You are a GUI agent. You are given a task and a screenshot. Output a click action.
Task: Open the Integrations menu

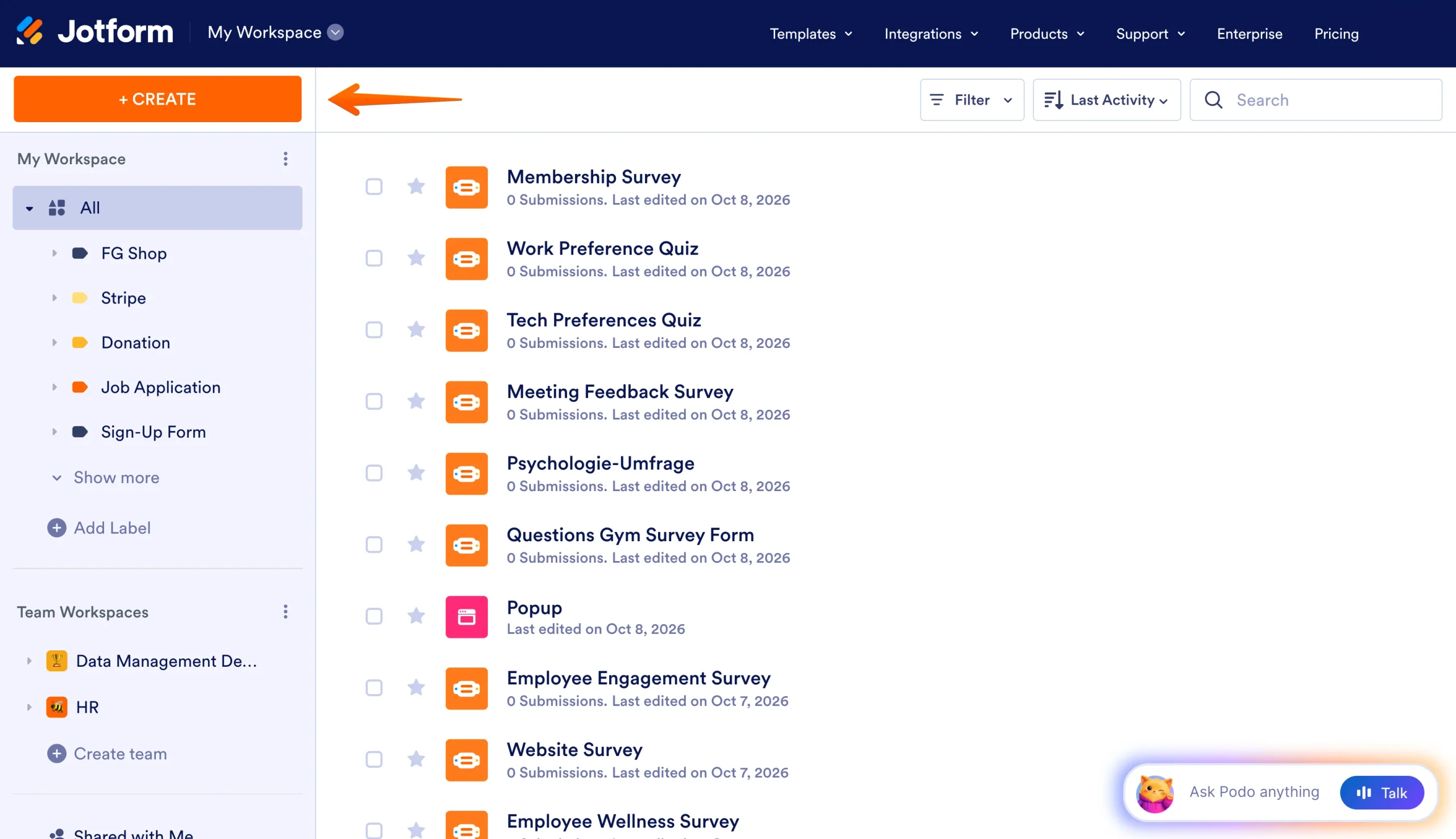[932, 34]
